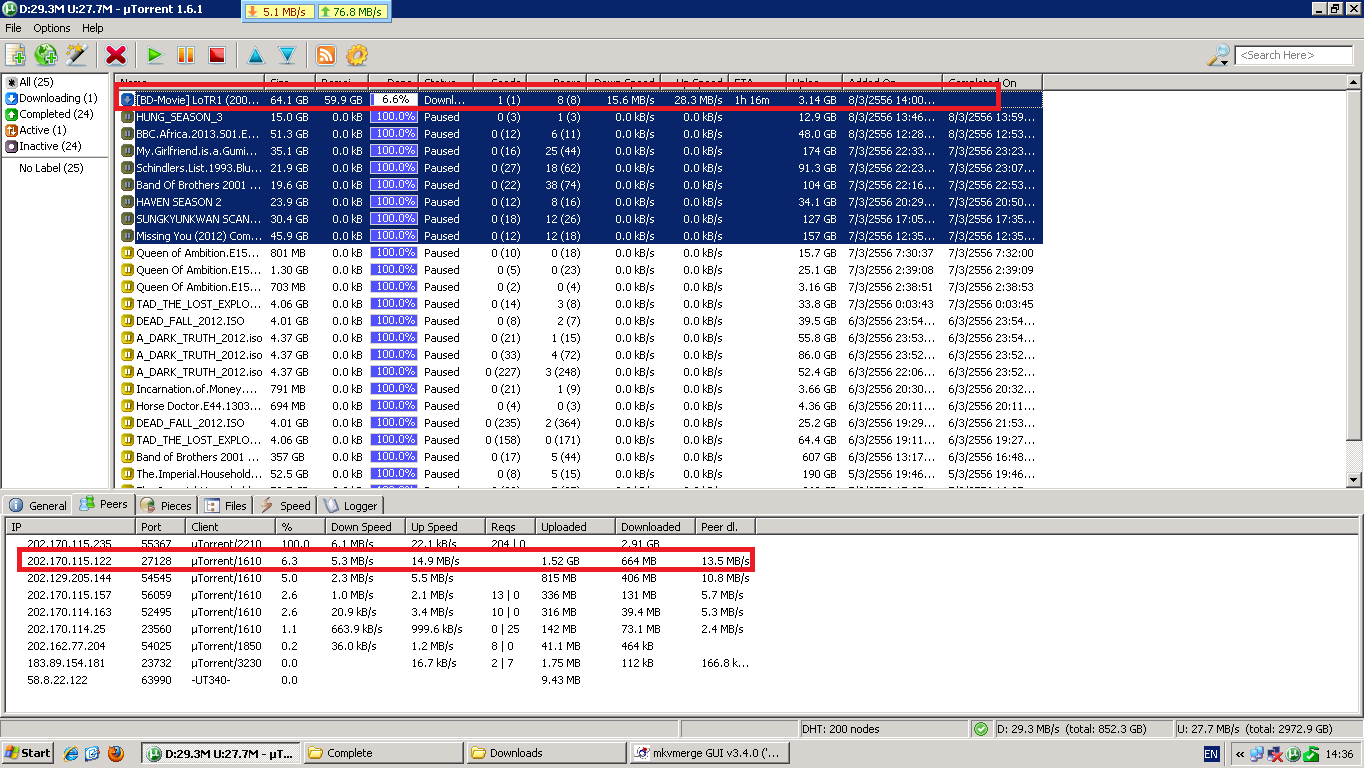
Task: Switch to mkvmerge GUI taskbar button
Action: click(708, 753)
